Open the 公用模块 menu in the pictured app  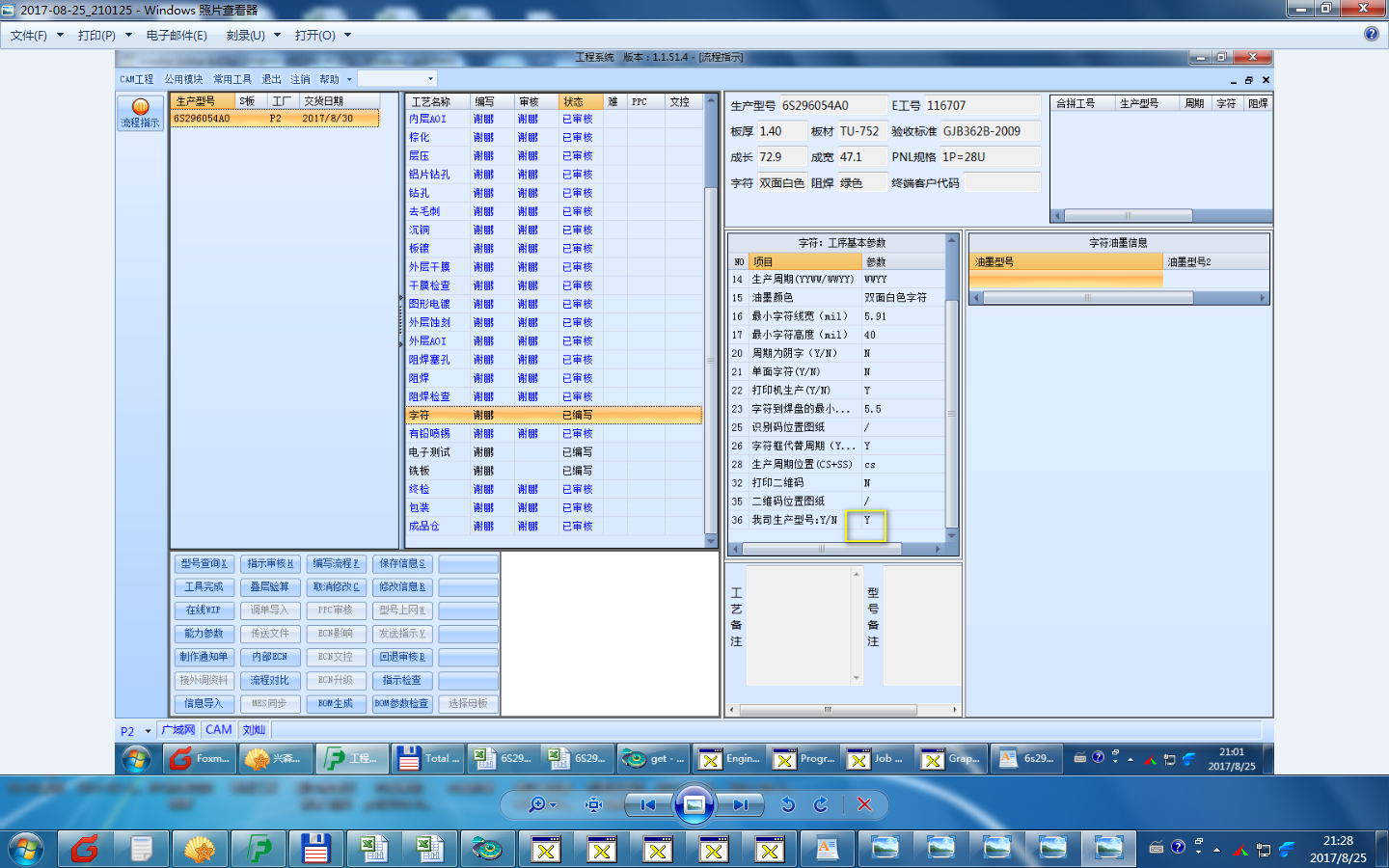click(183, 79)
